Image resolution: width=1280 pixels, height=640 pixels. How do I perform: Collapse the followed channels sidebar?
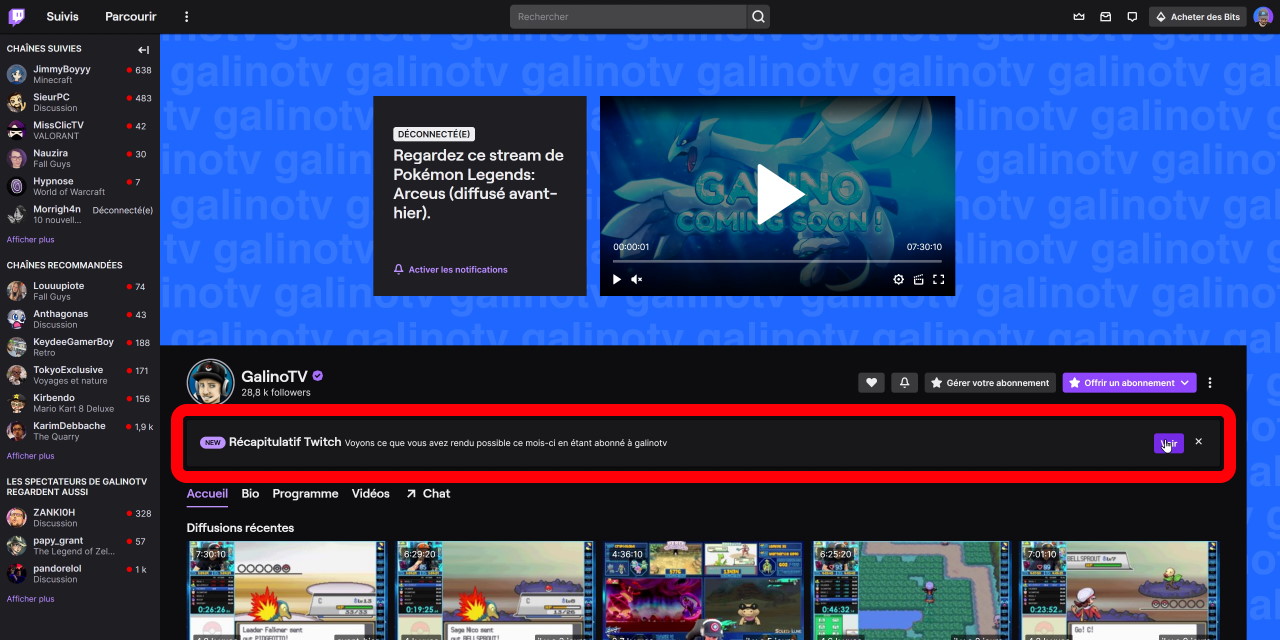143,49
